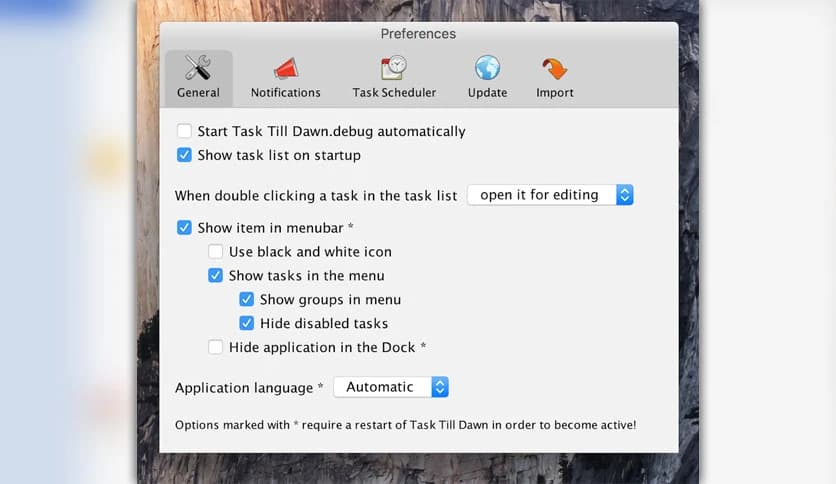Uncheck Show task list on startup
The height and width of the screenshot is (484, 836).
coord(184,155)
